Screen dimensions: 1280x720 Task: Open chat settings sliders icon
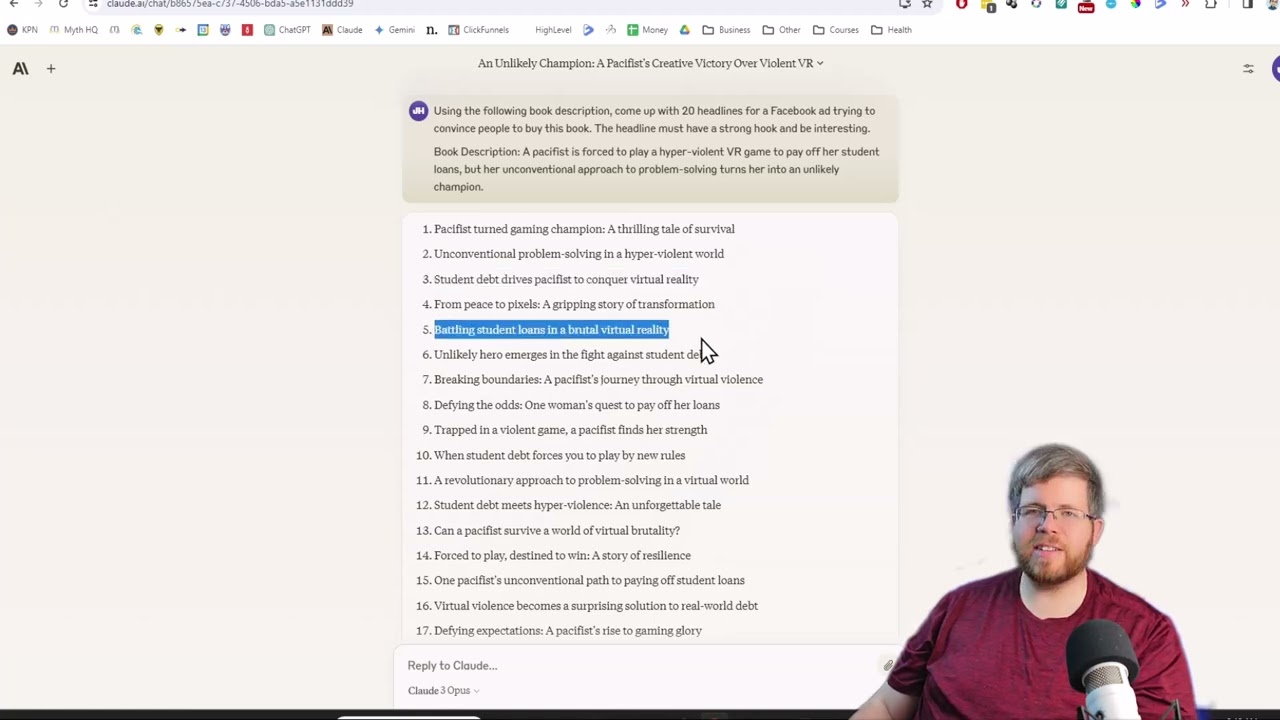(x=1248, y=69)
